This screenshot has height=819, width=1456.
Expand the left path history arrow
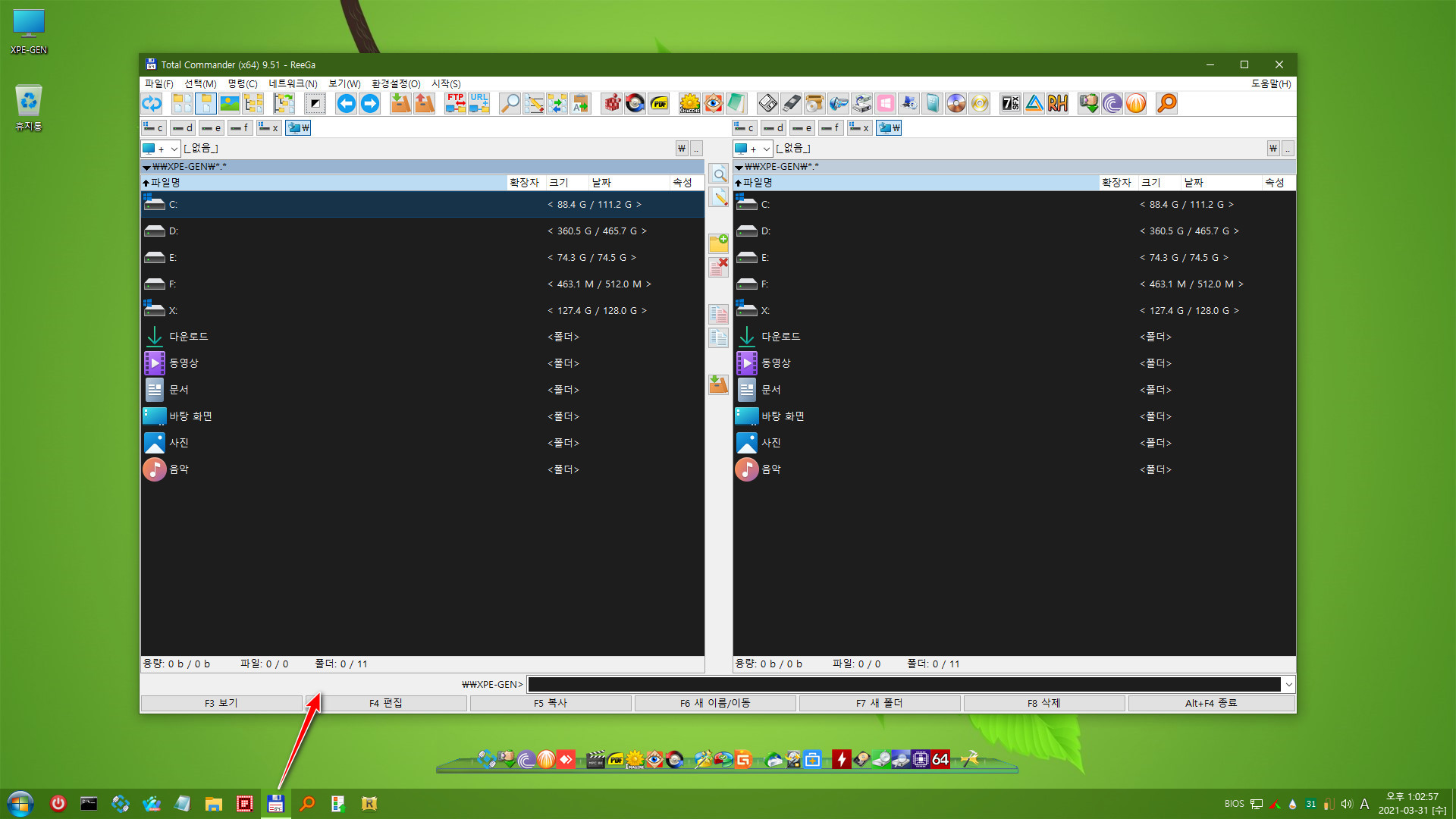point(146,167)
